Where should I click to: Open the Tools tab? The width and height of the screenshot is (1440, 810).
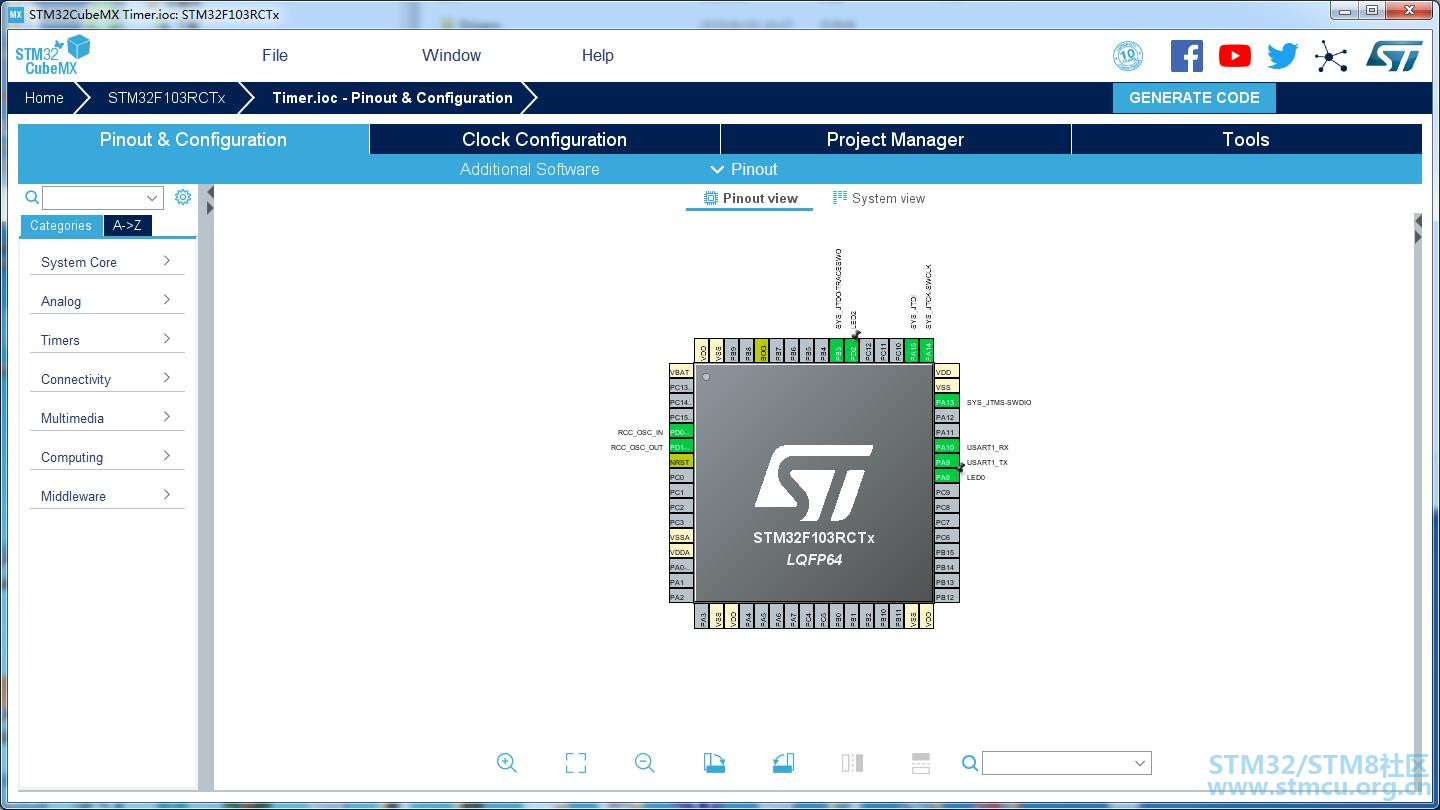1246,139
